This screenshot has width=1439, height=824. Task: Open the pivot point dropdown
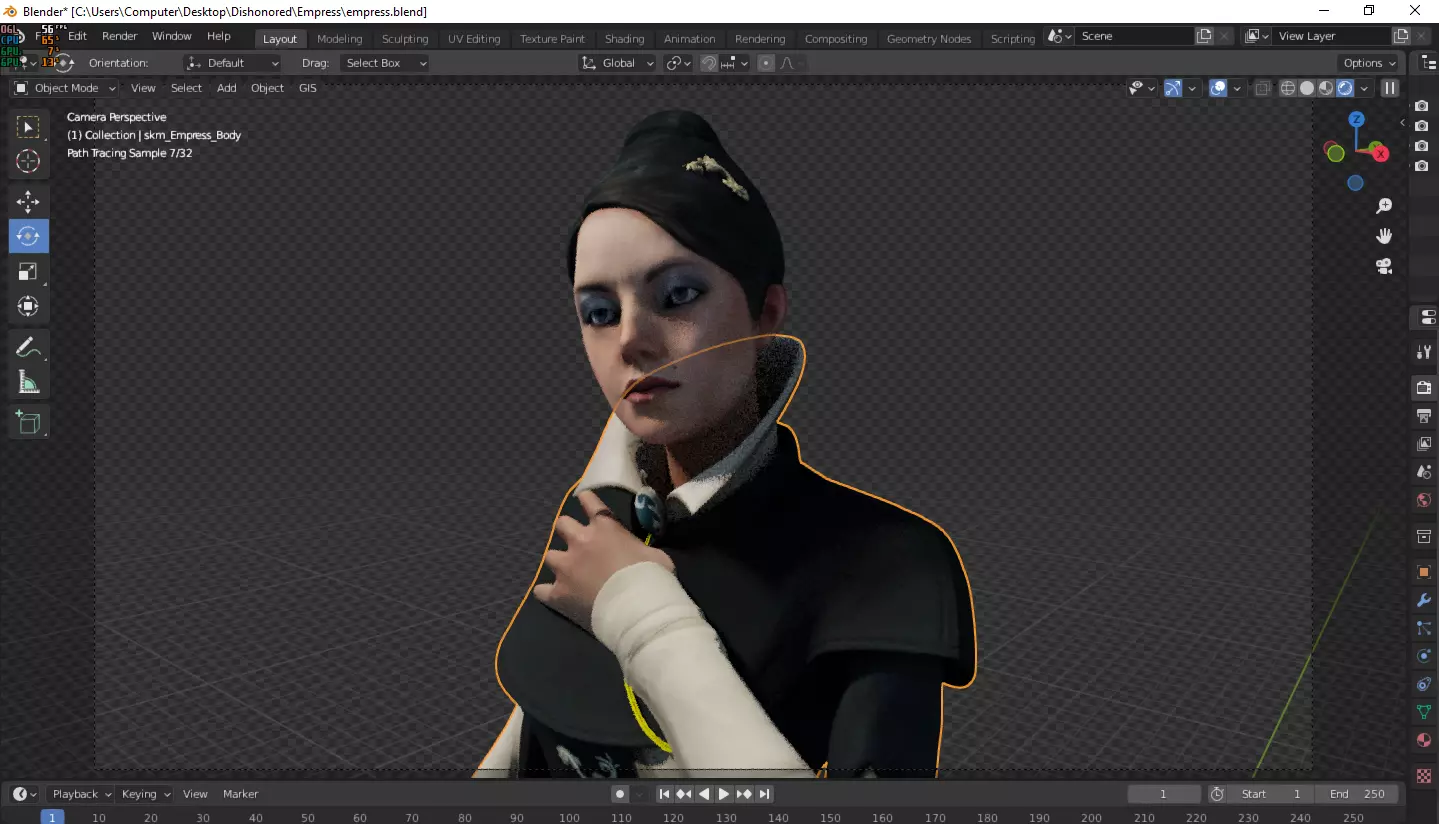click(679, 63)
